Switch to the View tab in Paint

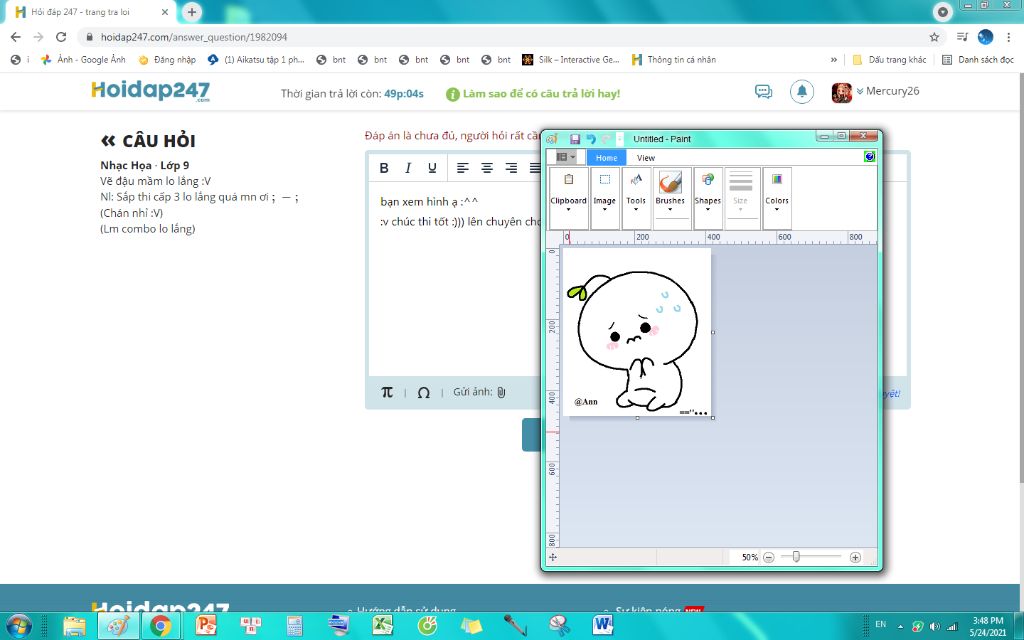tap(645, 157)
